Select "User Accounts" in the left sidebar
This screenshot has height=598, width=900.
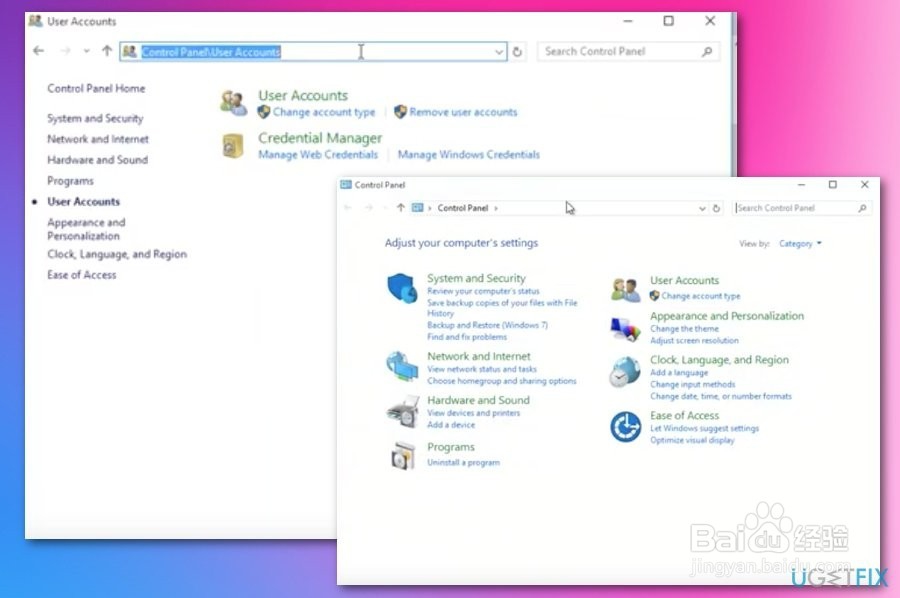tap(83, 202)
